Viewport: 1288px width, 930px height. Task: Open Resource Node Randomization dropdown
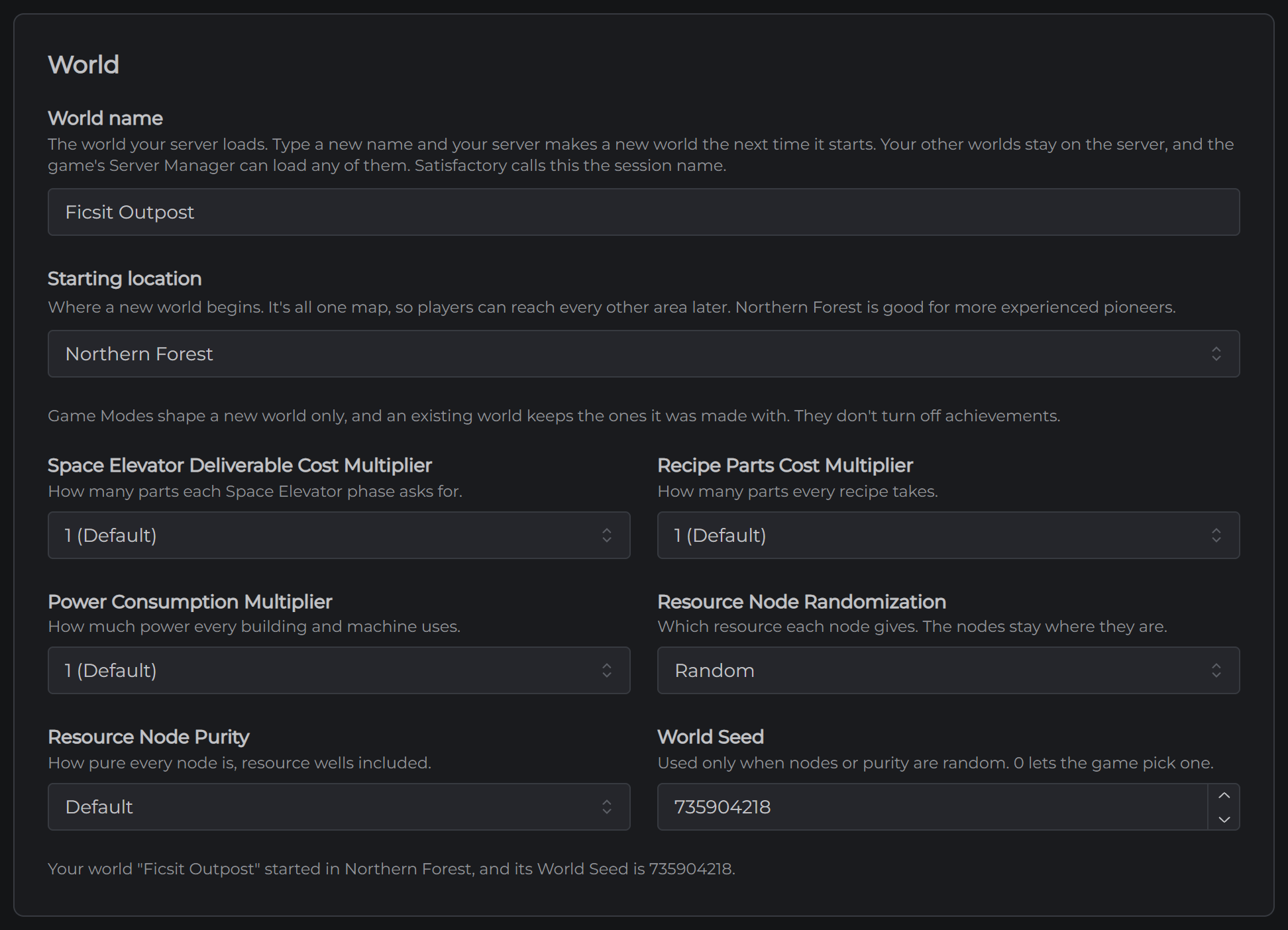[948, 670]
